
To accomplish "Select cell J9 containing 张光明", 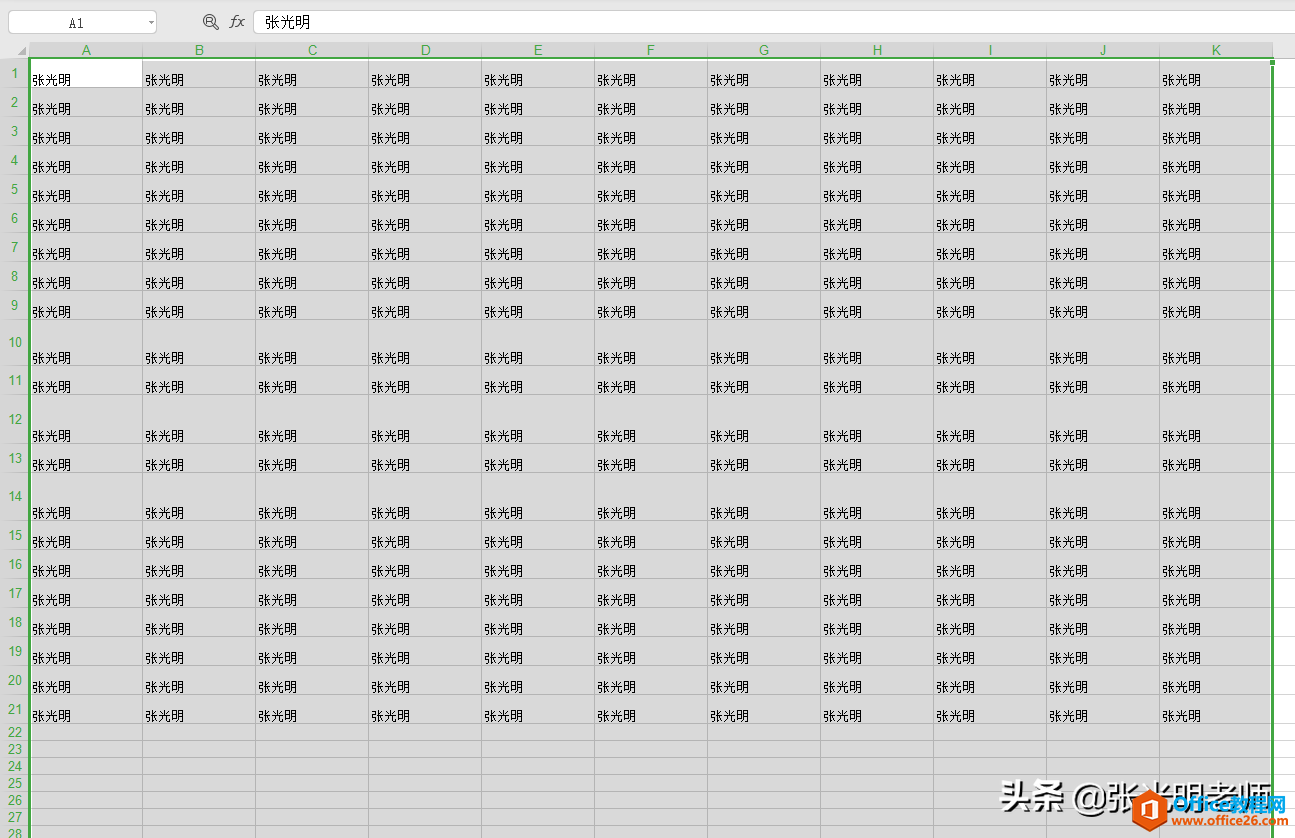I will tap(1103, 305).
